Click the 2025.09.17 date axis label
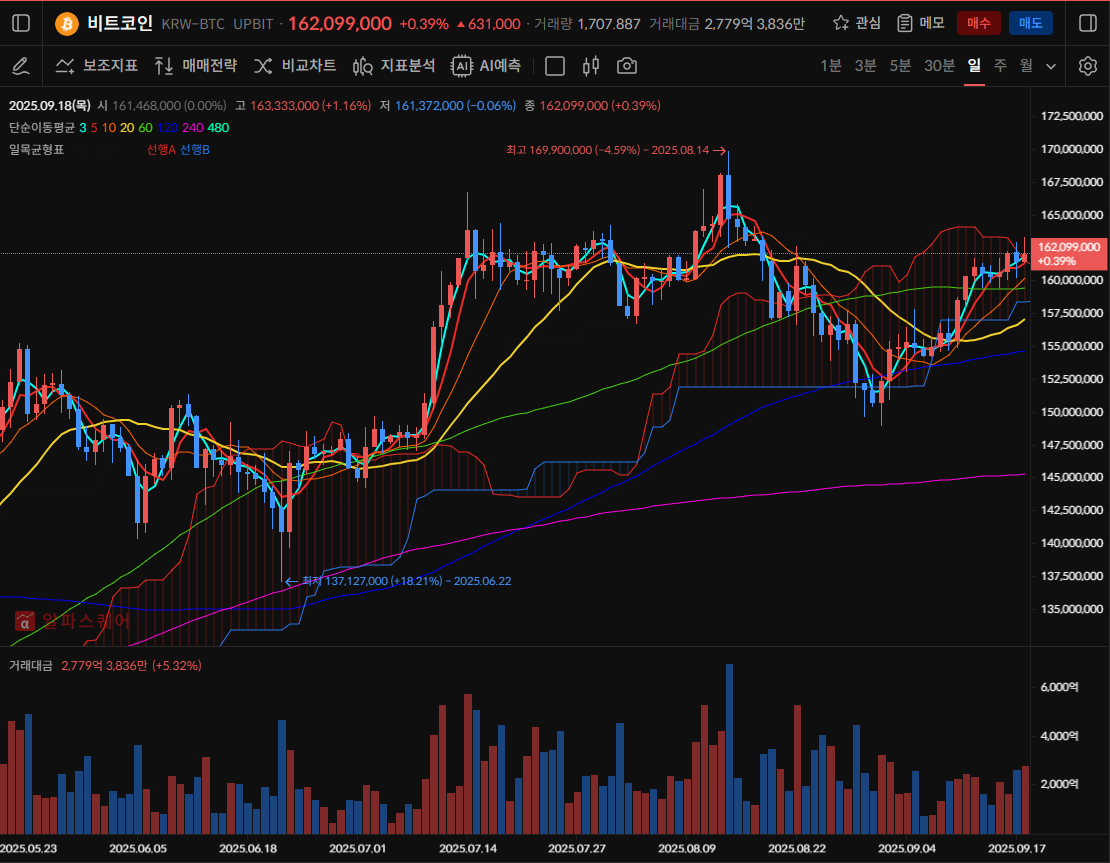Image resolution: width=1110 pixels, height=863 pixels. pyautogui.click(x=1017, y=848)
